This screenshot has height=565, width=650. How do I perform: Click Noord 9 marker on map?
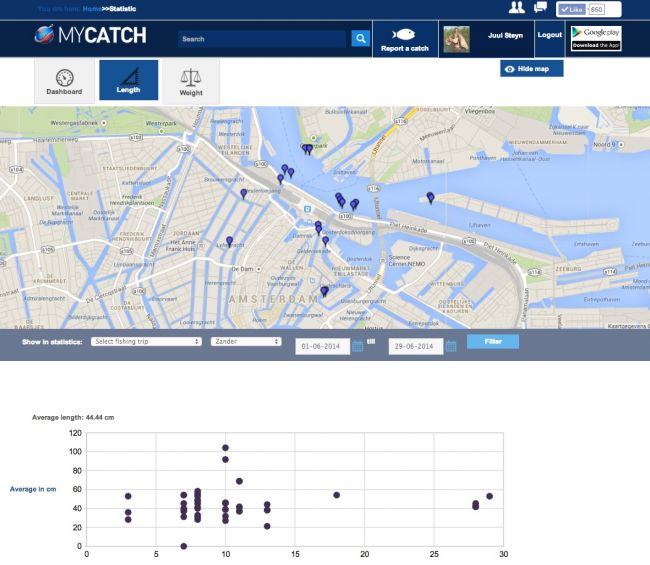click(x=621, y=145)
